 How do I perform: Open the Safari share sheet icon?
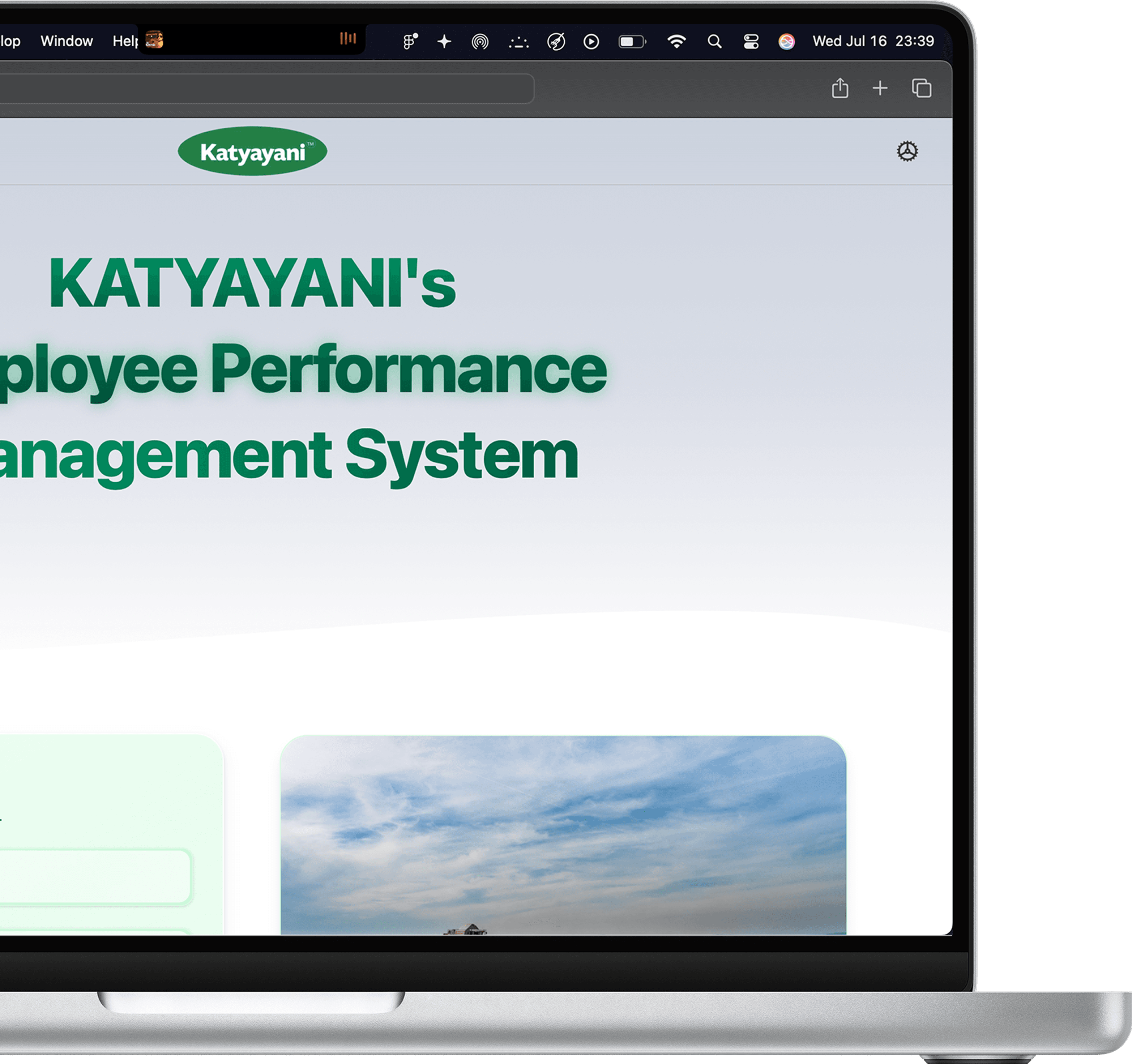[840, 88]
